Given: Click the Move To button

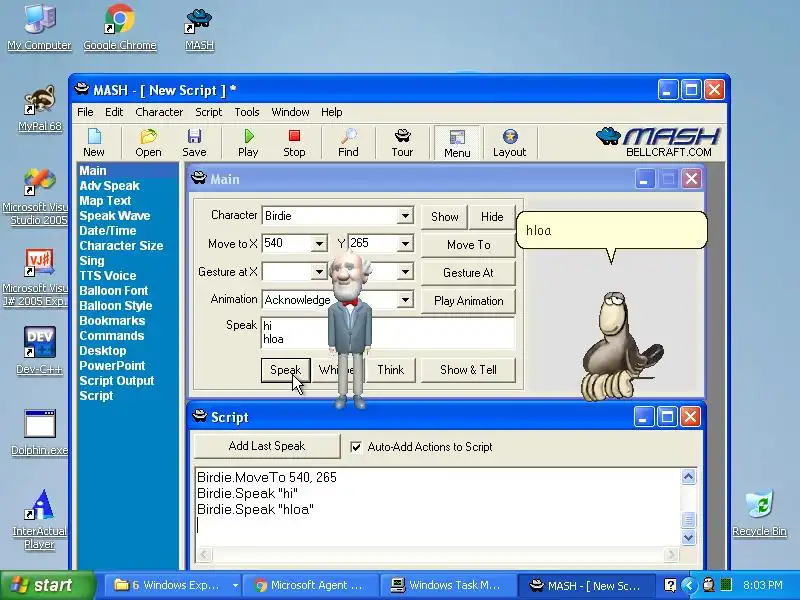Looking at the screenshot, I should 468,245.
